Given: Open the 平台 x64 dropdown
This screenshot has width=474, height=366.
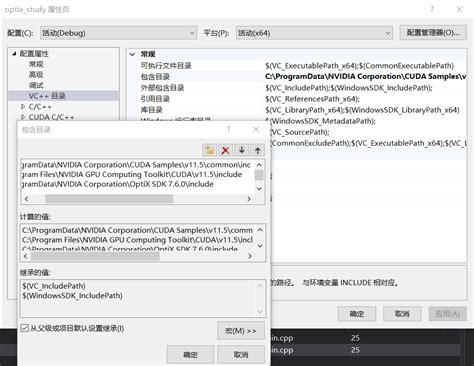Looking at the screenshot, I should (x=314, y=33).
